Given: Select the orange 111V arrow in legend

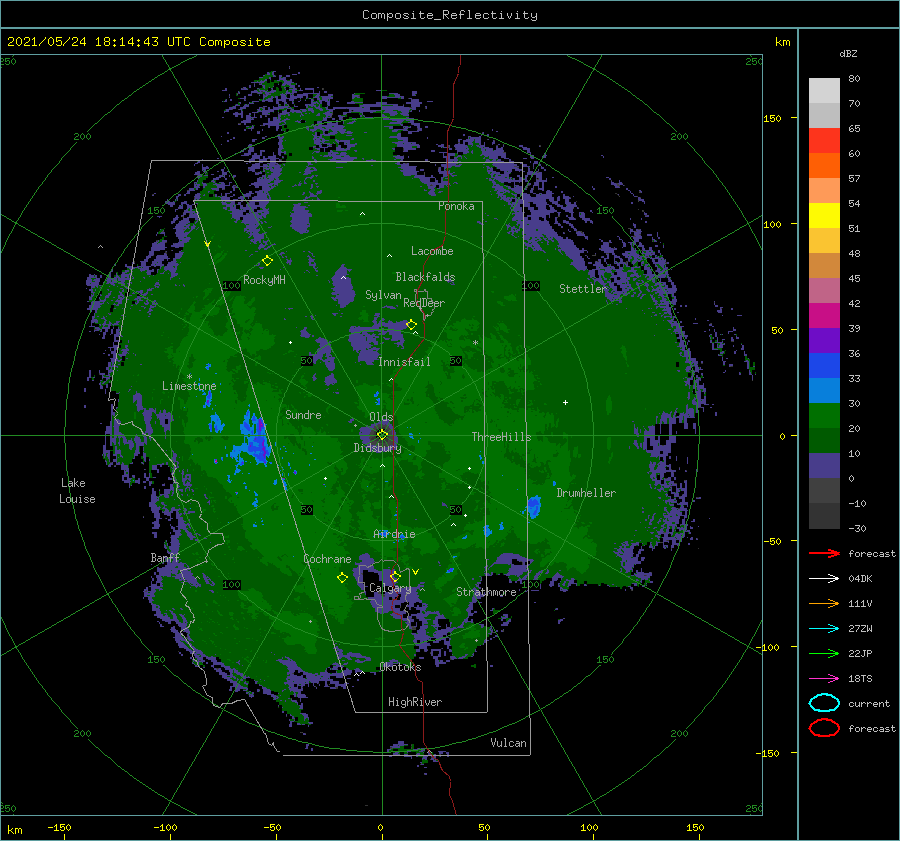Looking at the screenshot, I should click(824, 603).
